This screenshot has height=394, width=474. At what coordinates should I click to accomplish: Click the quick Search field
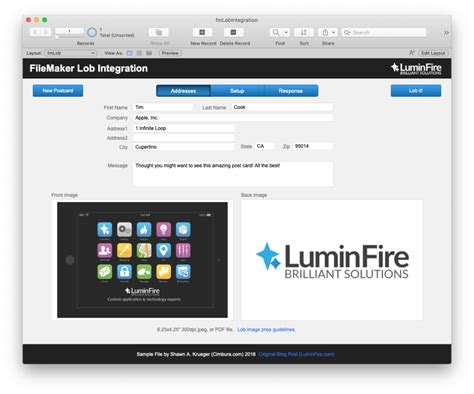tap(384, 32)
